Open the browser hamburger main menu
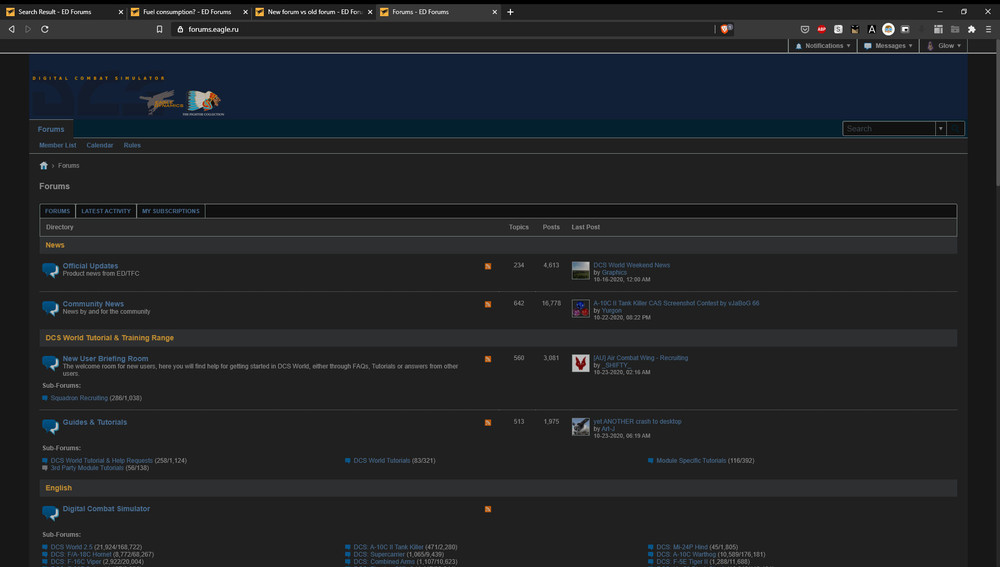 [x=988, y=29]
